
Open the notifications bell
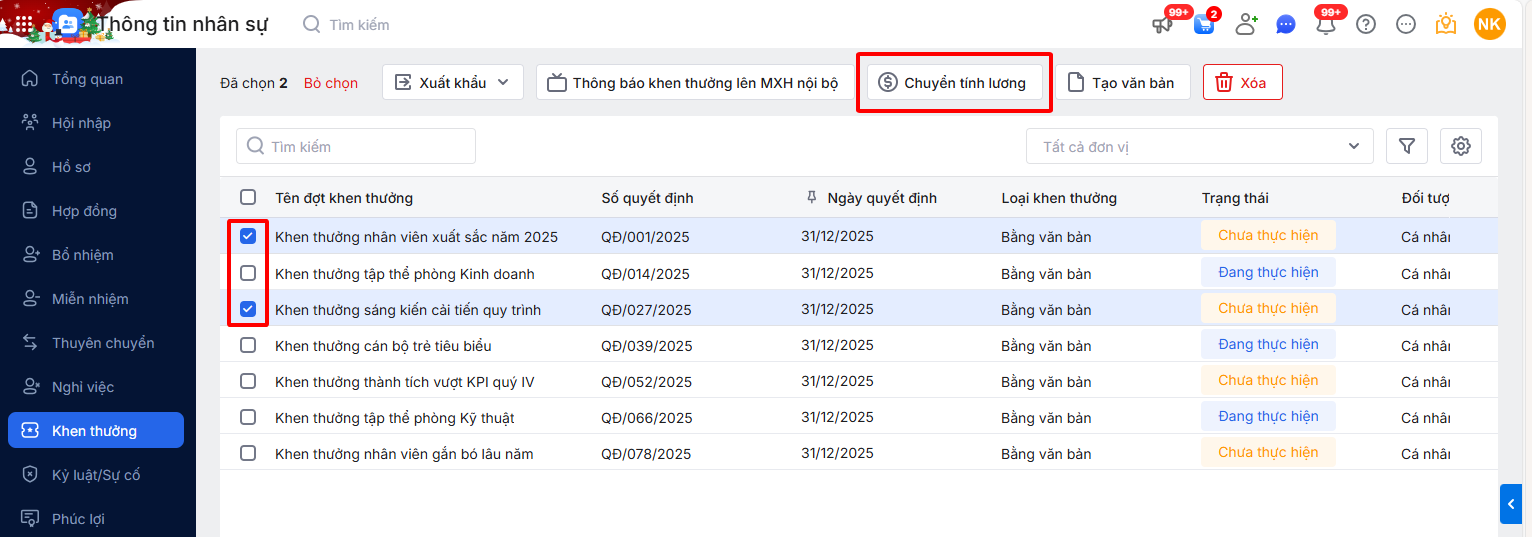pos(1326,25)
